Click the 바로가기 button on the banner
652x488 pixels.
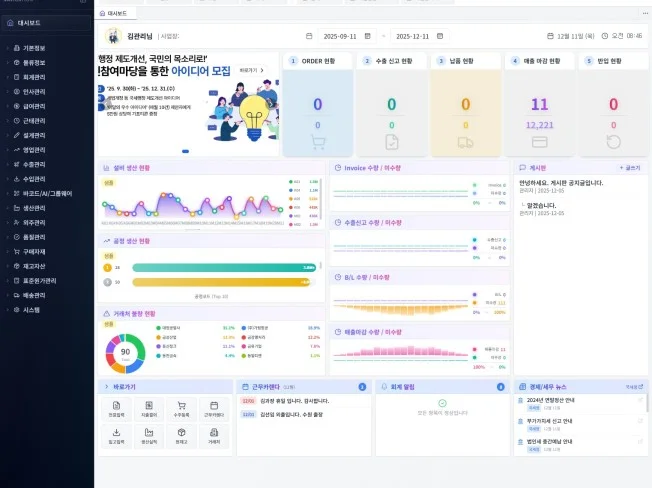(x=252, y=71)
